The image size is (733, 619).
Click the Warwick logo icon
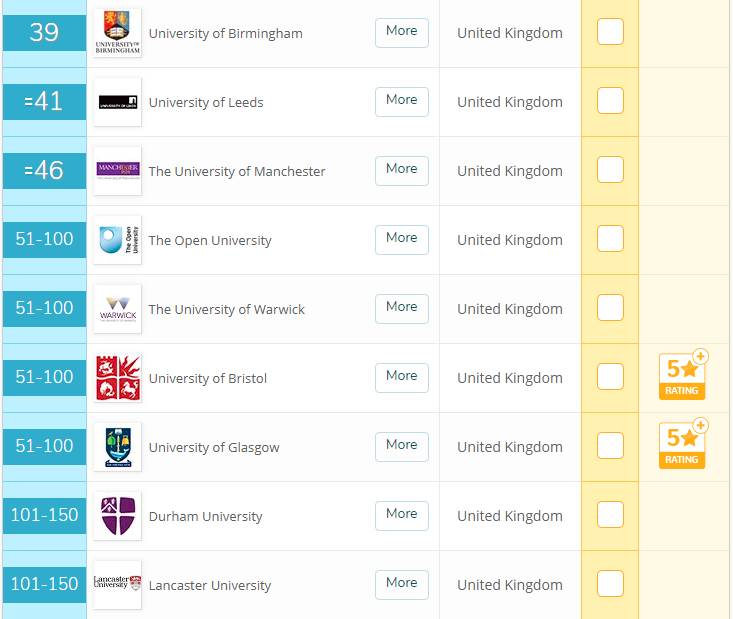[117, 309]
